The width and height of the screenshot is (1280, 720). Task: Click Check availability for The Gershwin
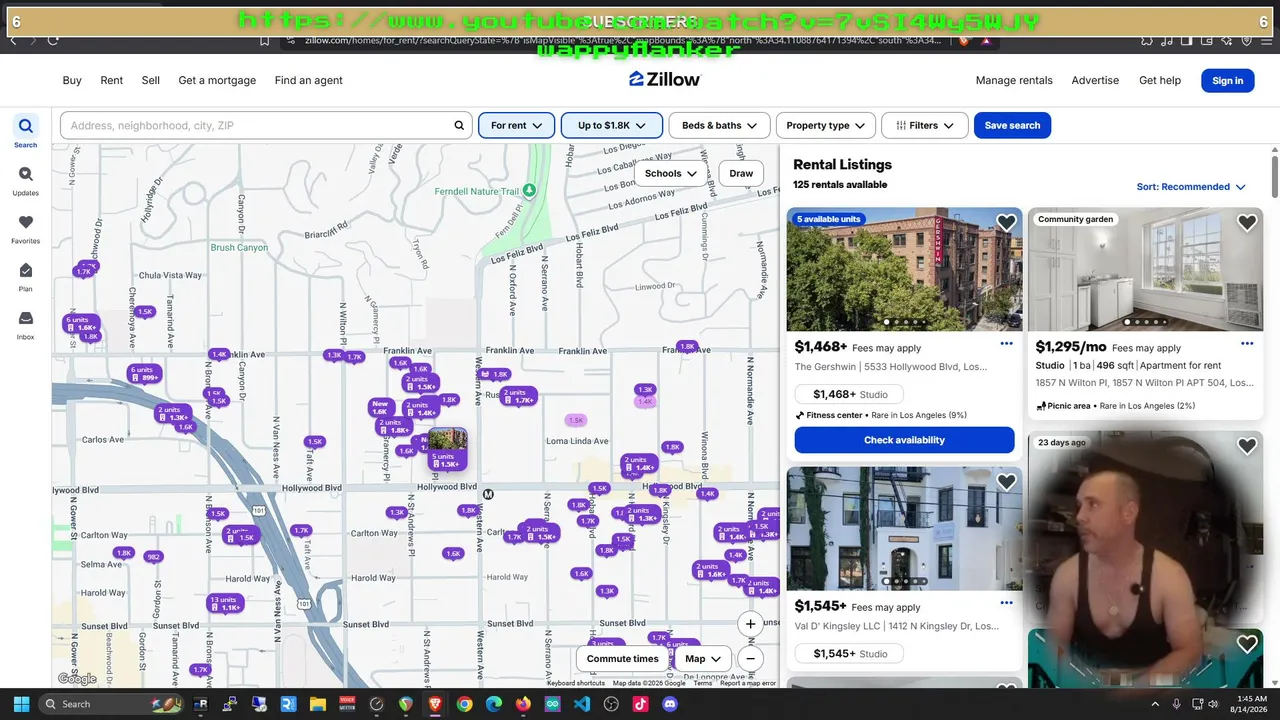click(905, 440)
